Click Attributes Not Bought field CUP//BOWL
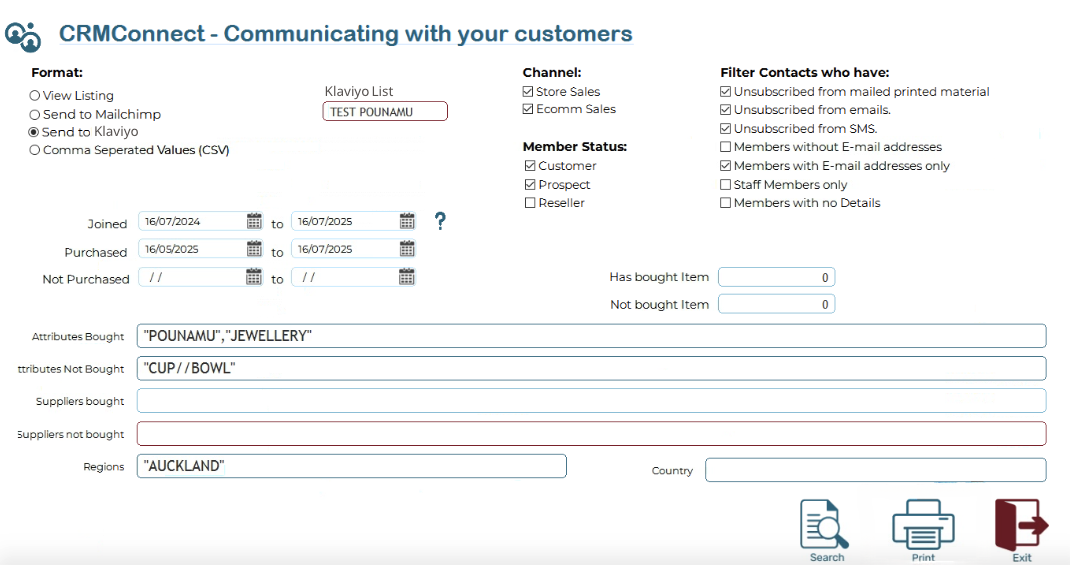 point(592,368)
